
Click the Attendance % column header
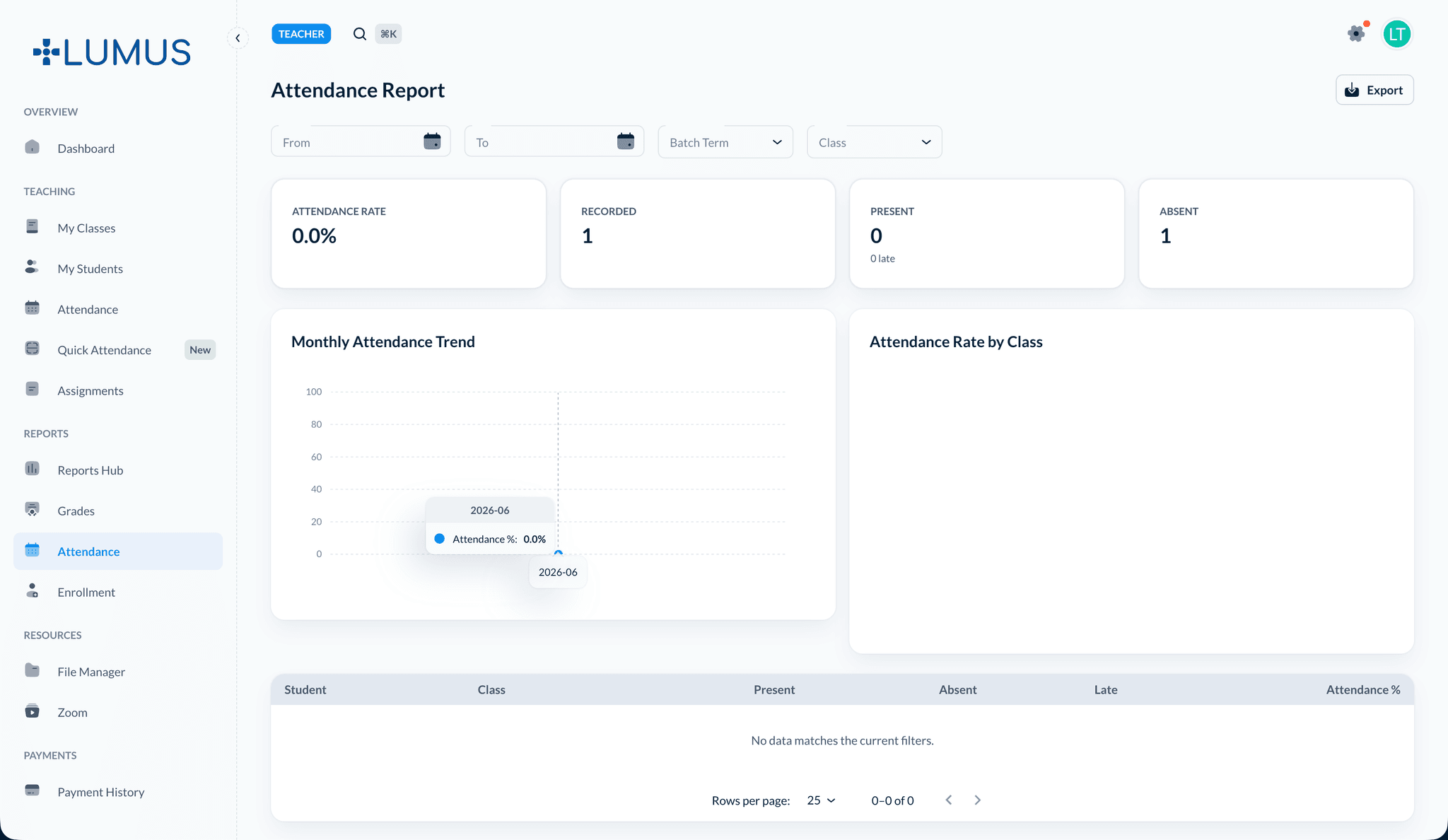coord(1363,689)
